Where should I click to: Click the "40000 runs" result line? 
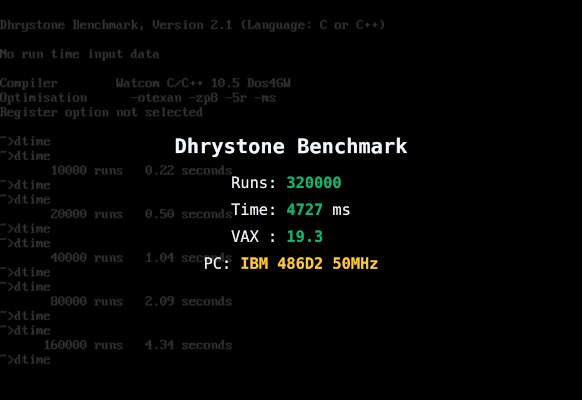coord(141,258)
